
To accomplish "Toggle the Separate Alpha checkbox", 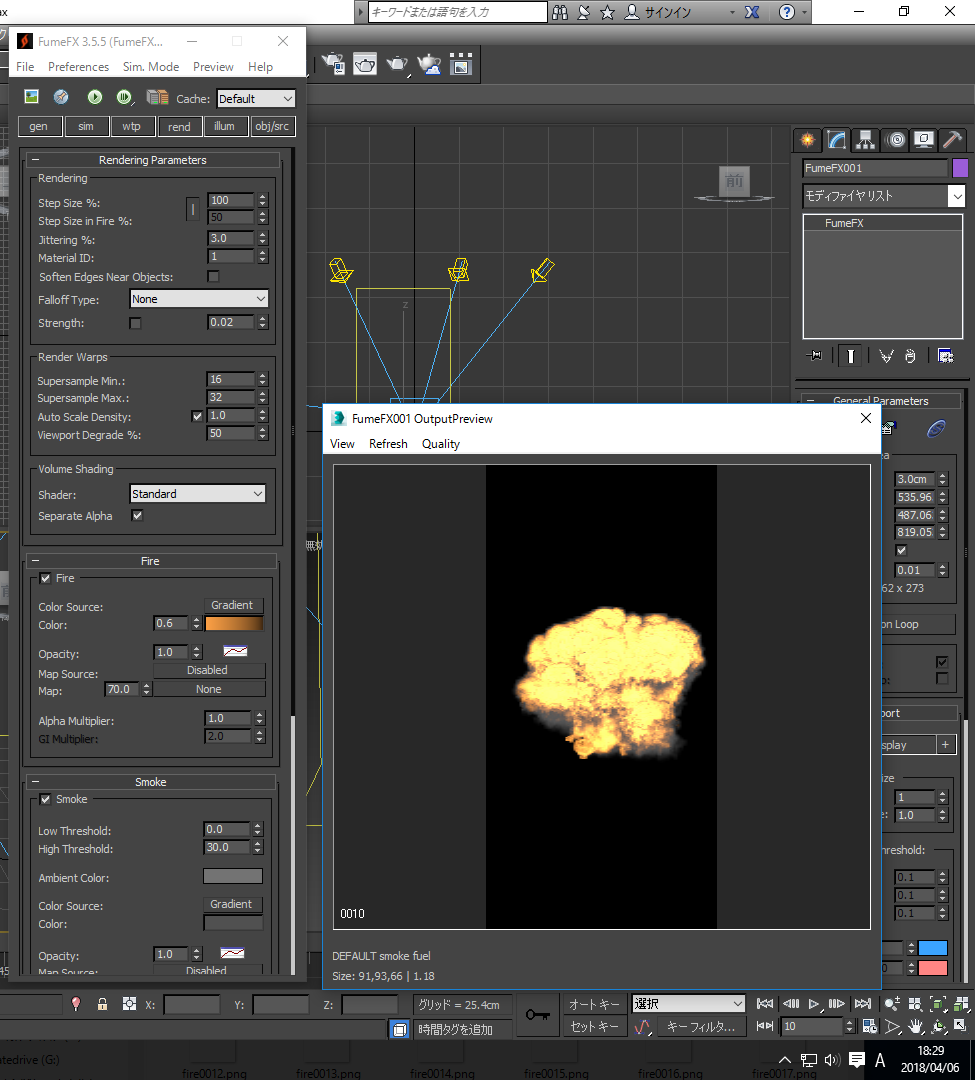I will (x=135, y=516).
